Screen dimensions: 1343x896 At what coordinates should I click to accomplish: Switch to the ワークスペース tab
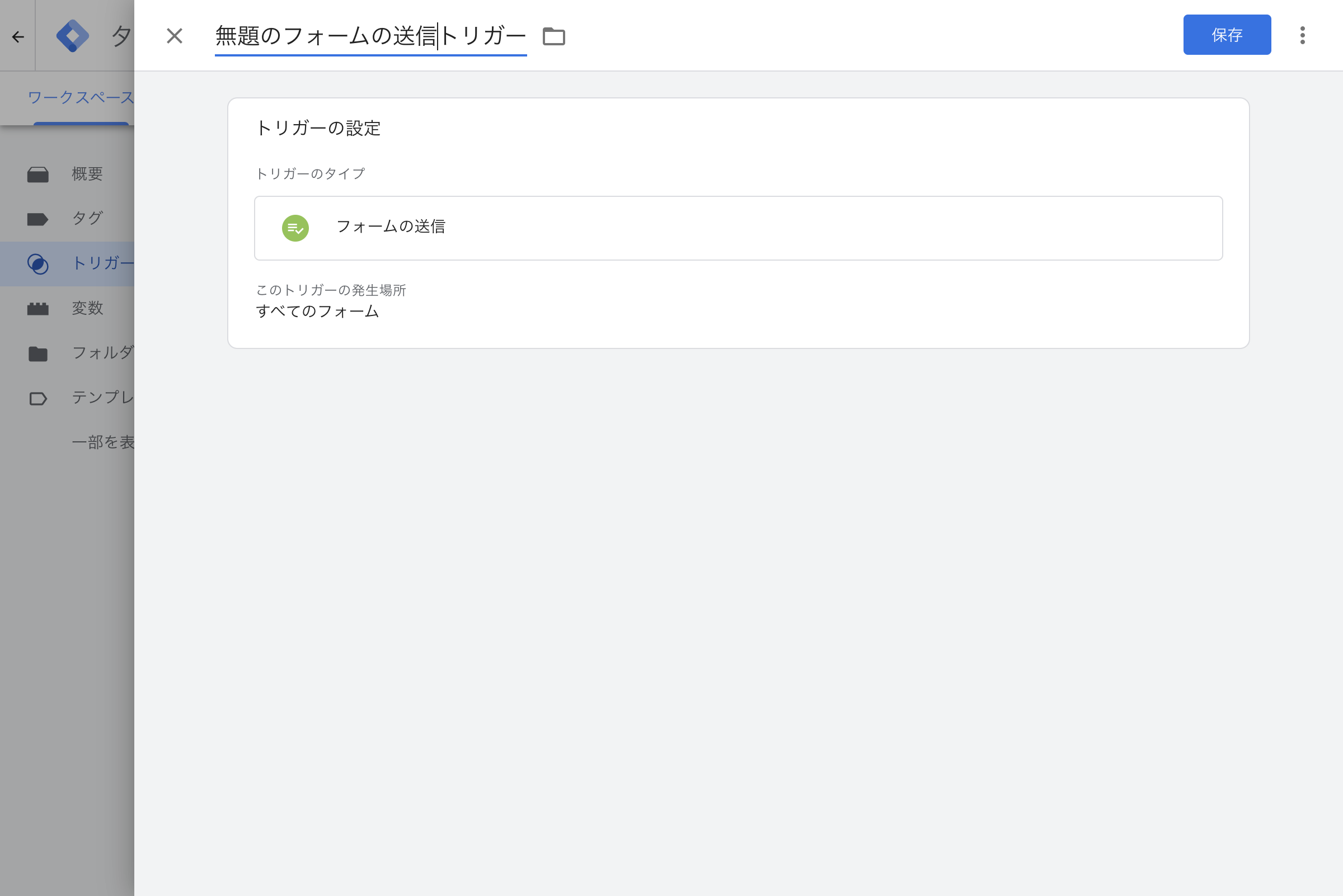[81, 98]
